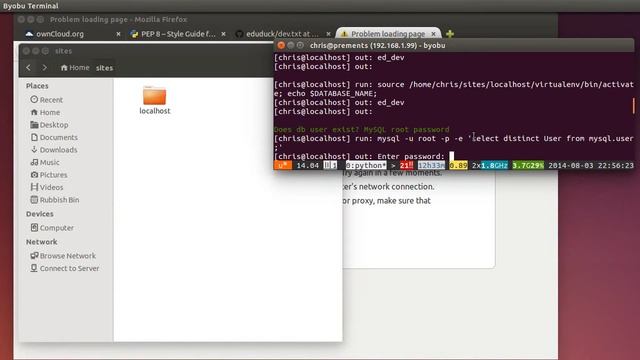Switch to eduduck/dev.txt tab
The height and width of the screenshot is (360, 640).
click(278, 34)
